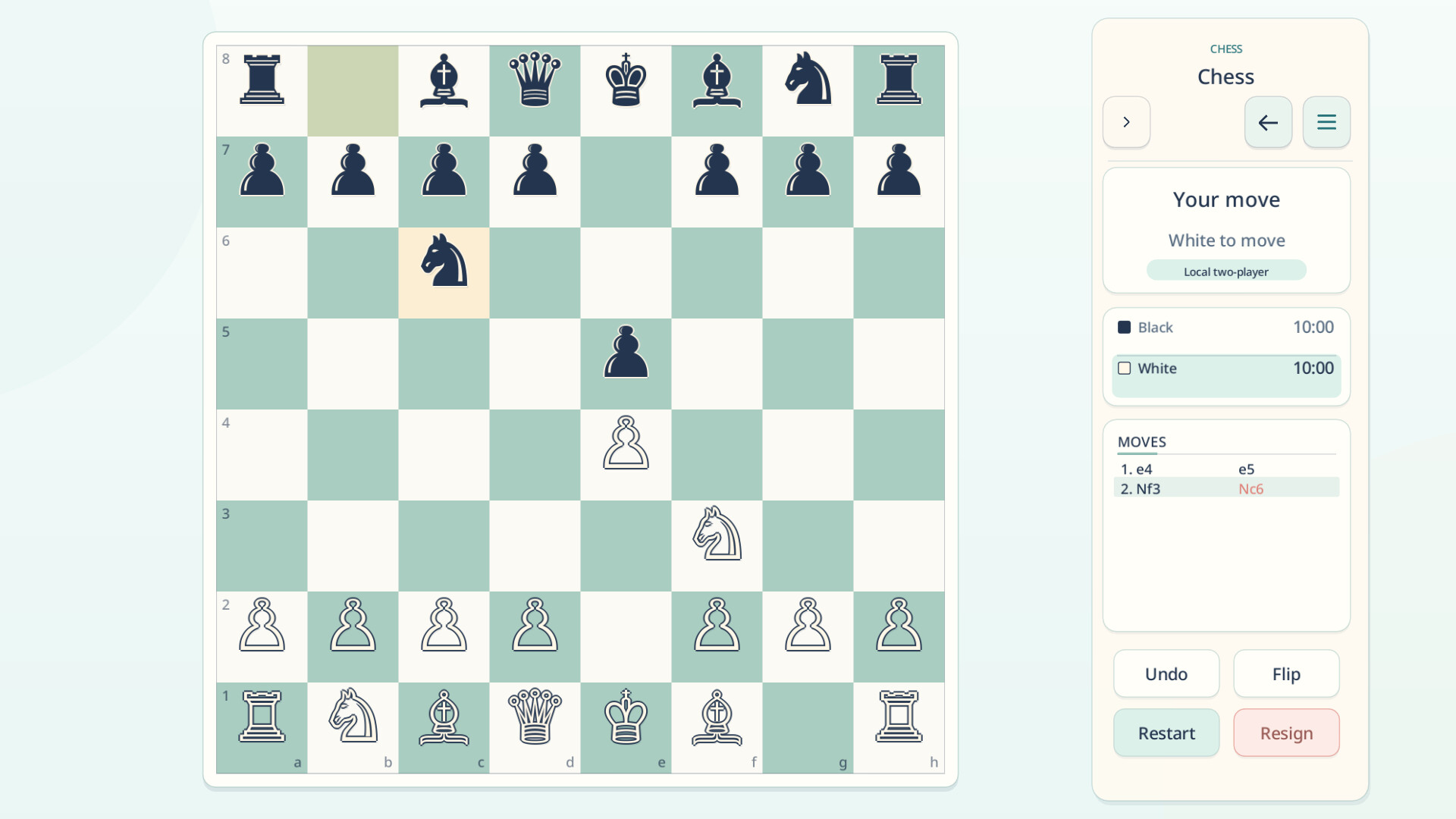Click Black's e5 move in list
This screenshot has width=1456, height=819.
[1246, 469]
